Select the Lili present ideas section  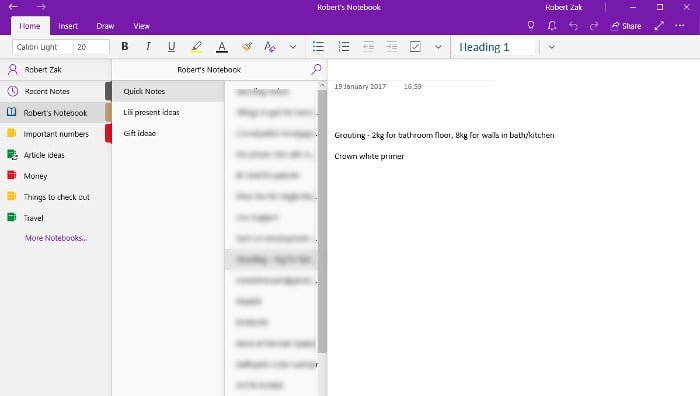pos(168,112)
